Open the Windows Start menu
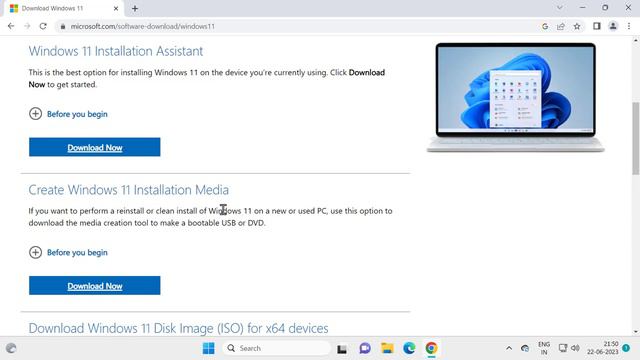Viewport: 640px width, 360px height. coord(209,348)
